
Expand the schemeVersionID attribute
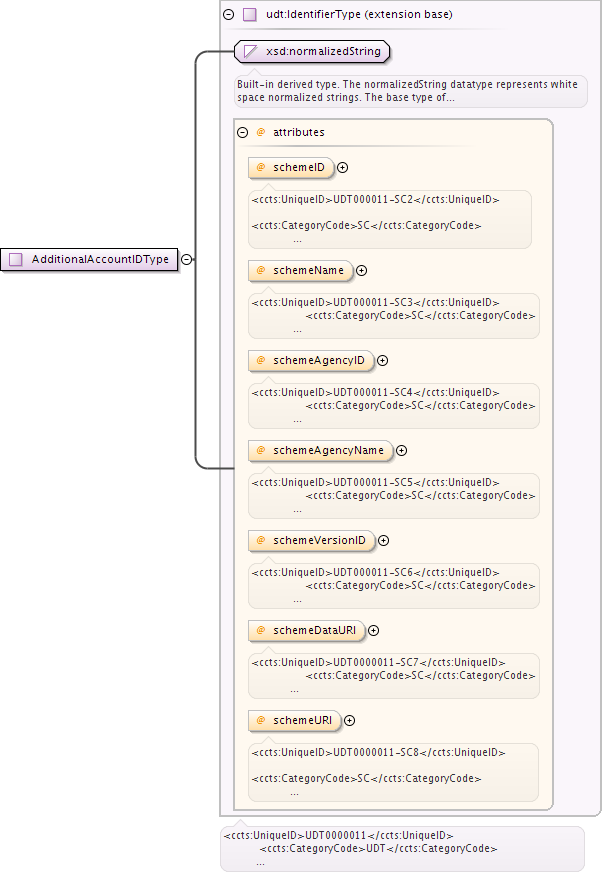tap(383, 540)
